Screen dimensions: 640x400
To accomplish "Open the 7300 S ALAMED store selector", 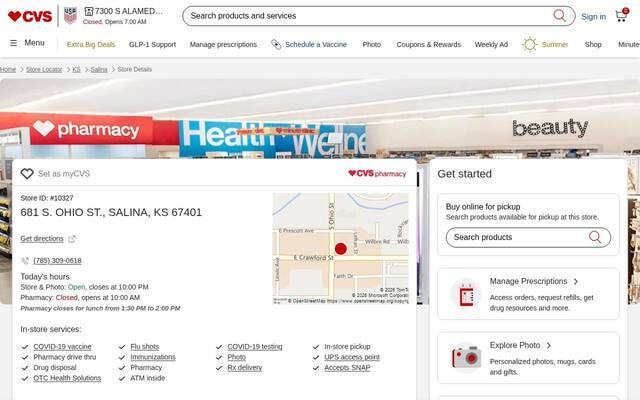I will pos(123,16).
